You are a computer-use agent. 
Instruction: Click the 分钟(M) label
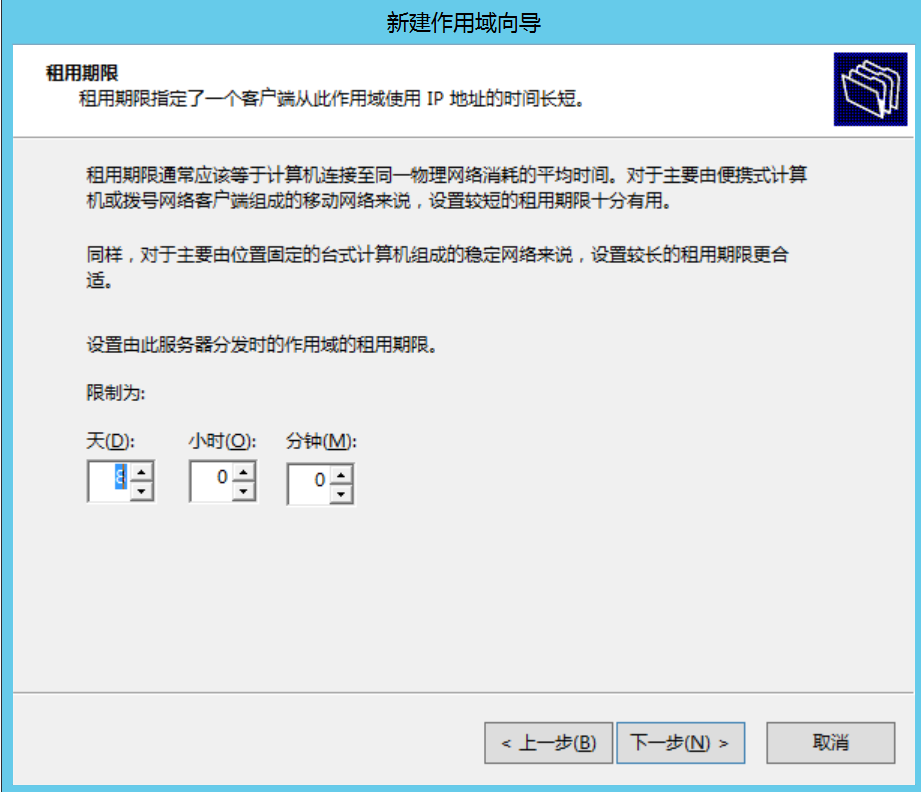(x=321, y=441)
